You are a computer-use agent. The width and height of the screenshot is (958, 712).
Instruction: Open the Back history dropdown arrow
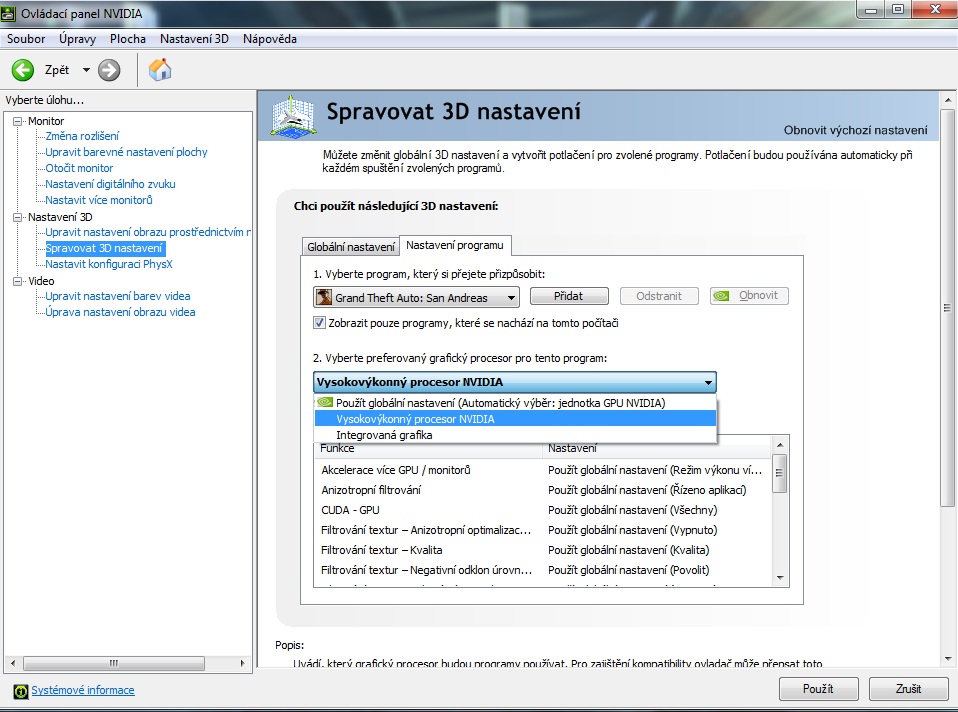click(x=86, y=70)
